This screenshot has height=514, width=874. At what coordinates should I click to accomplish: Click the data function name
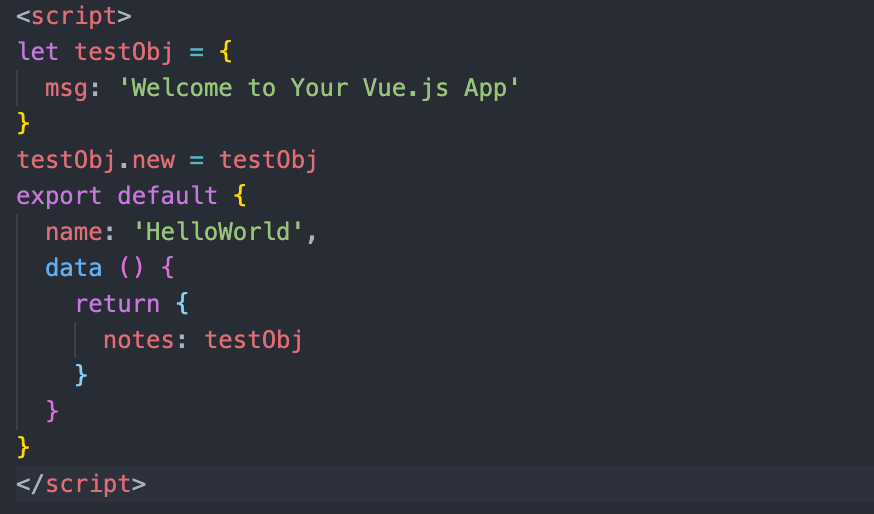point(73,268)
